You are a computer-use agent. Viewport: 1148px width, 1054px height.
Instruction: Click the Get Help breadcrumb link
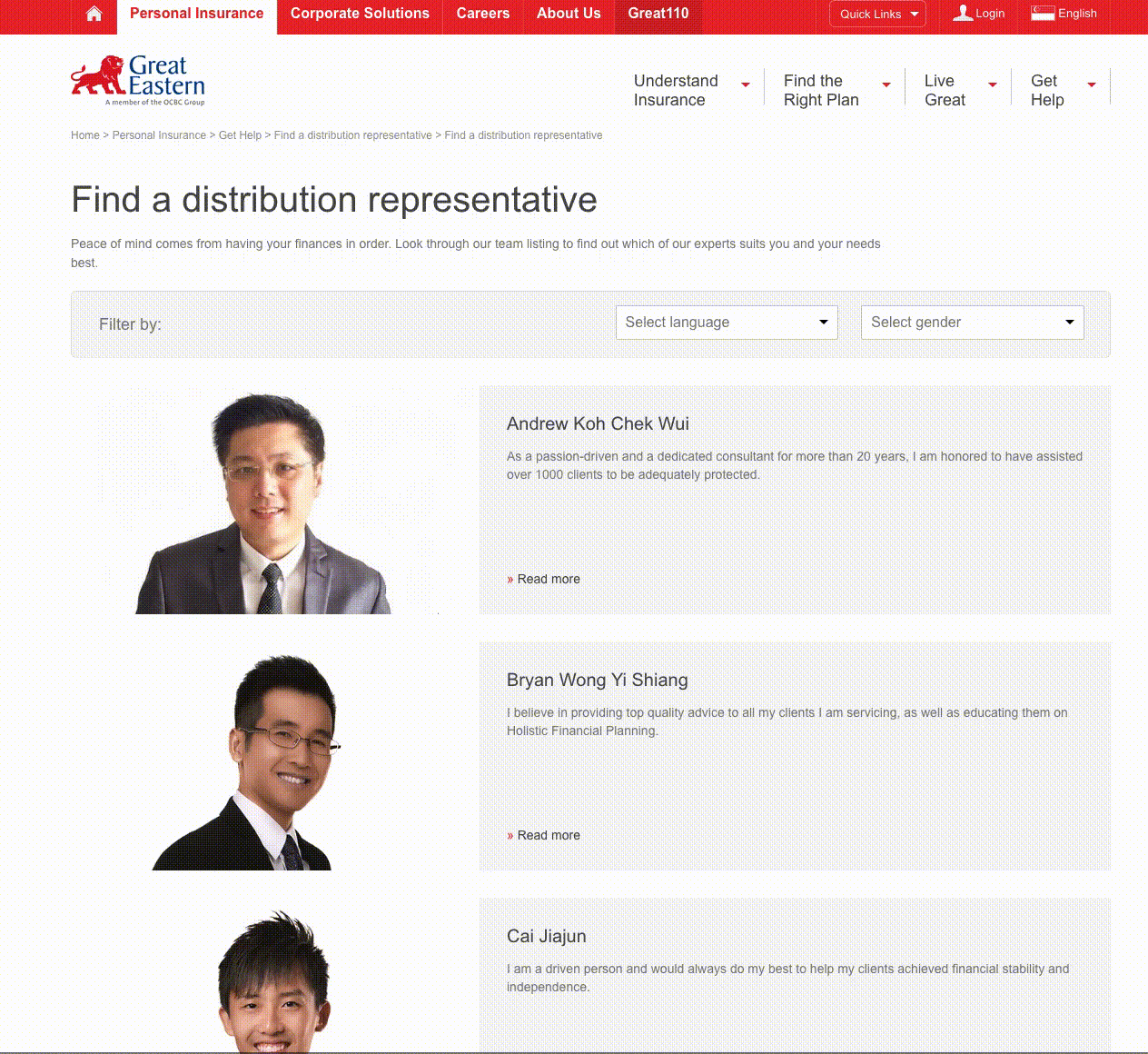pyautogui.click(x=240, y=135)
